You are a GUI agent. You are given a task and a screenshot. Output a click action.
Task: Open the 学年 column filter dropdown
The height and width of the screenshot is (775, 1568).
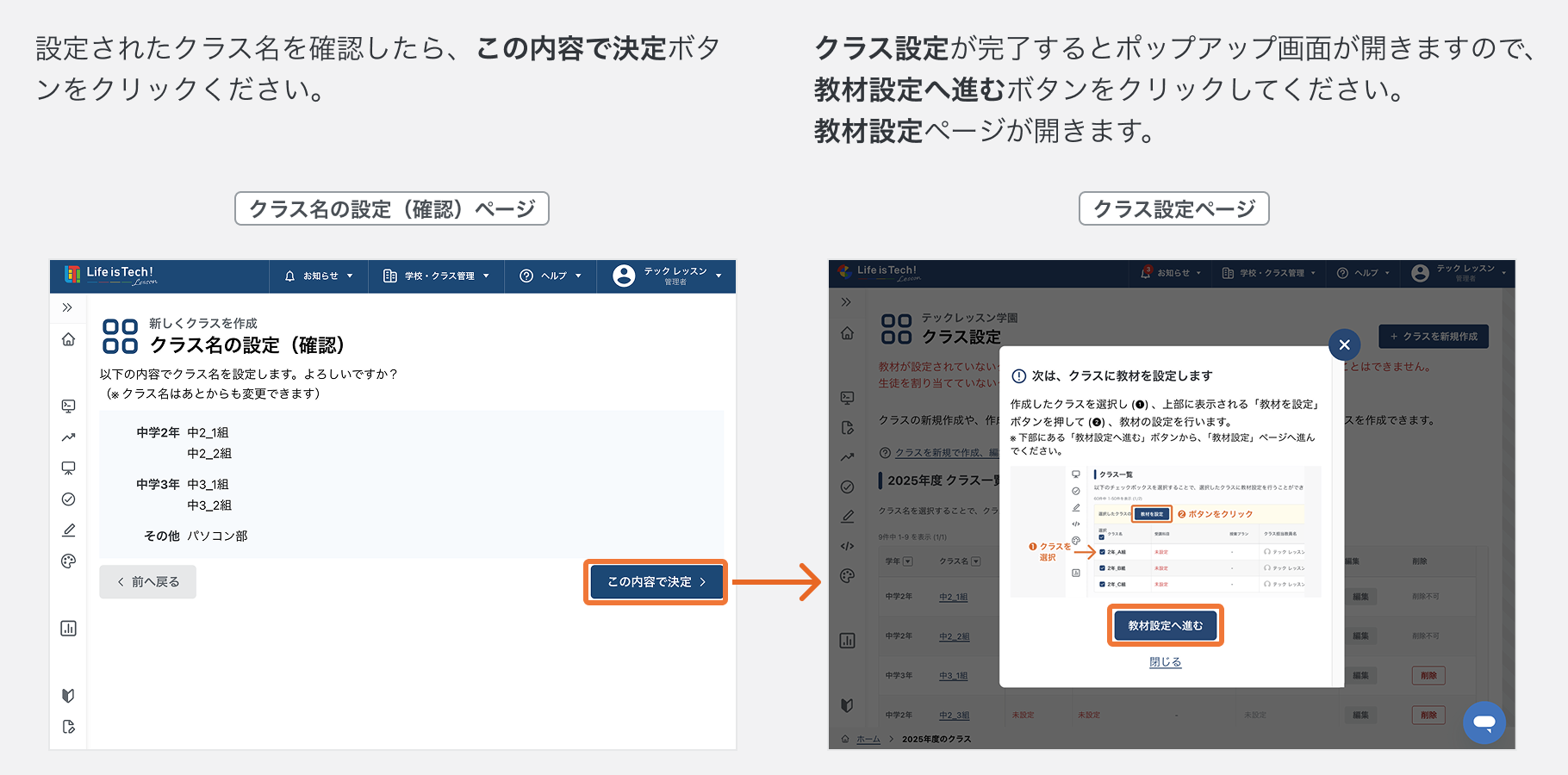point(907,561)
